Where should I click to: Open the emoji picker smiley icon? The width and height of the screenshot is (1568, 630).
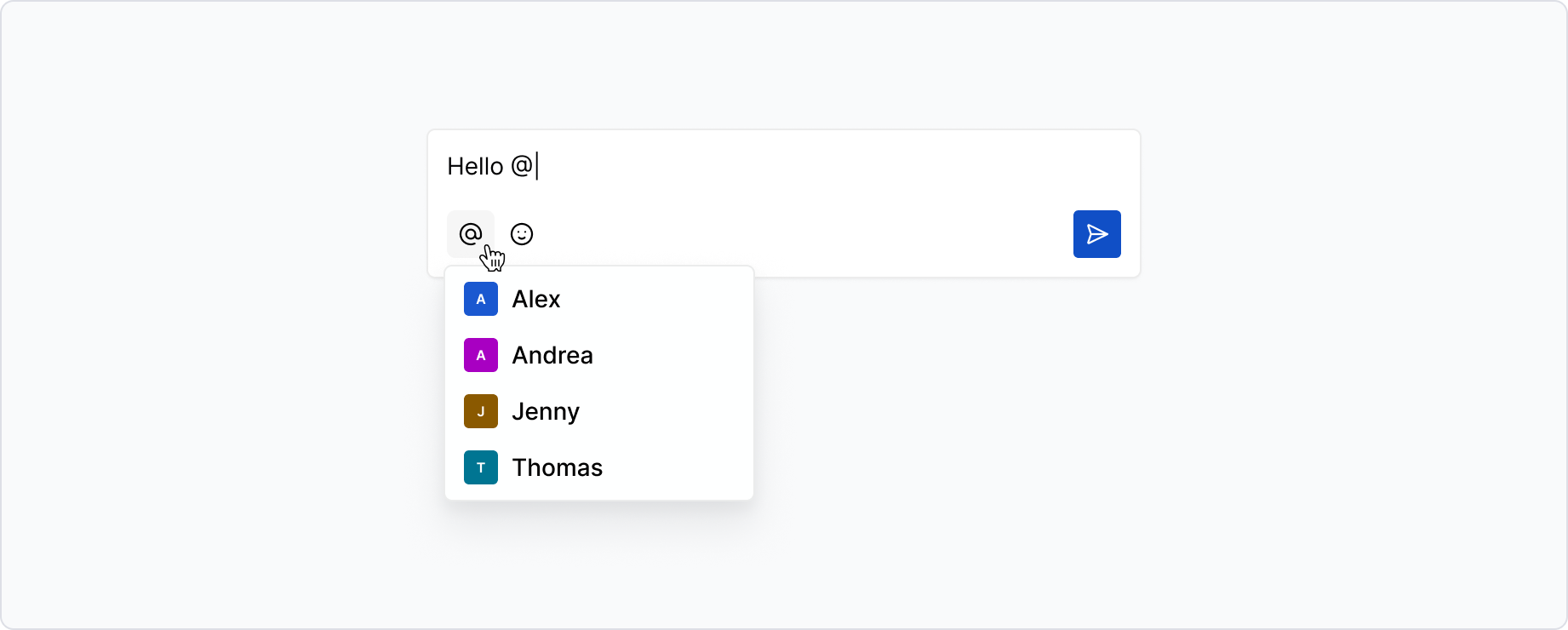pos(521,234)
